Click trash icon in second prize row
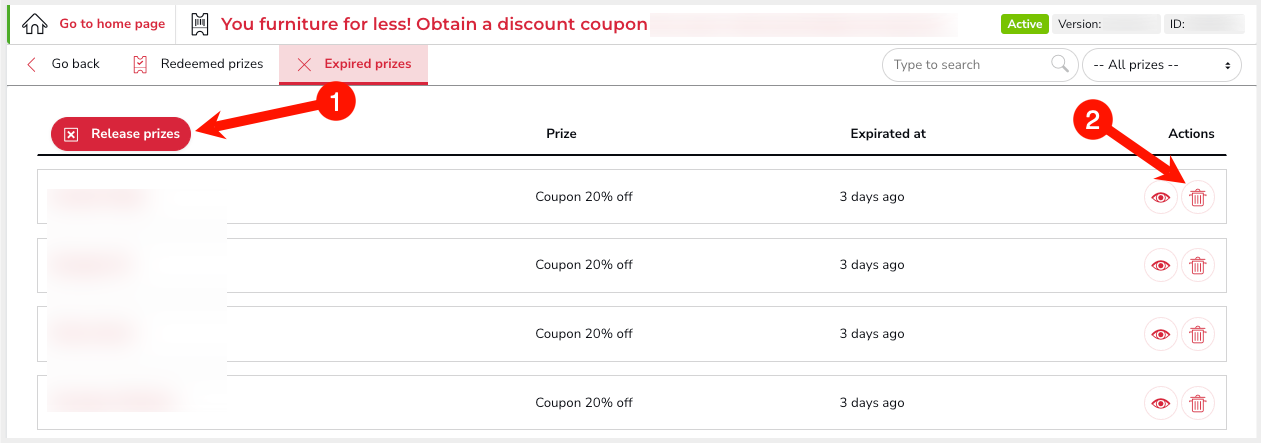The height and width of the screenshot is (444, 1261). pyautogui.click(x=1198, y=265)
